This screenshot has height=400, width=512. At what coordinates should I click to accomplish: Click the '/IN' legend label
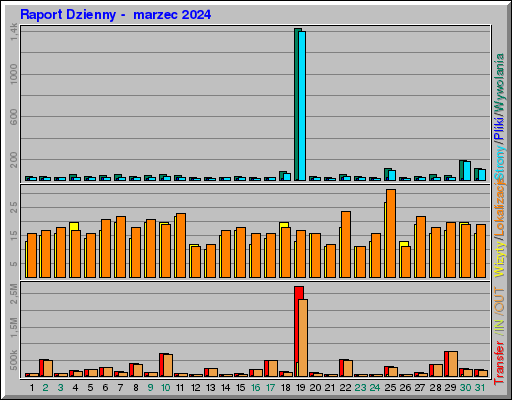(x=499, y=327)
